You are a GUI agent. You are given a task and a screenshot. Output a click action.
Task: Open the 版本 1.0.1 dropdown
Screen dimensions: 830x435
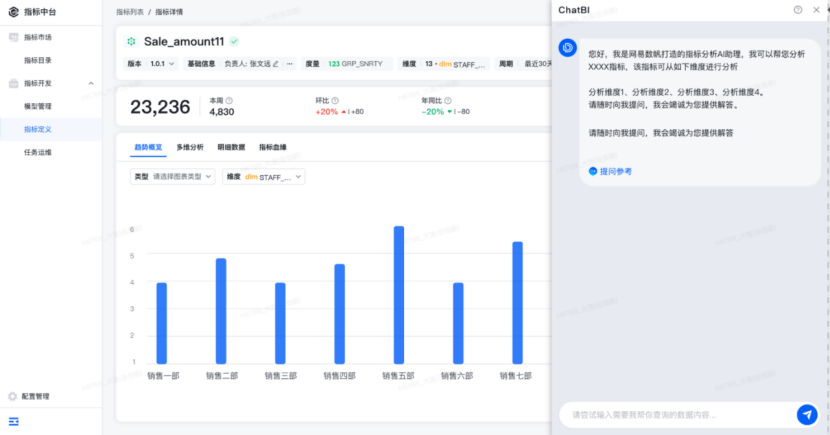point(151,64)
